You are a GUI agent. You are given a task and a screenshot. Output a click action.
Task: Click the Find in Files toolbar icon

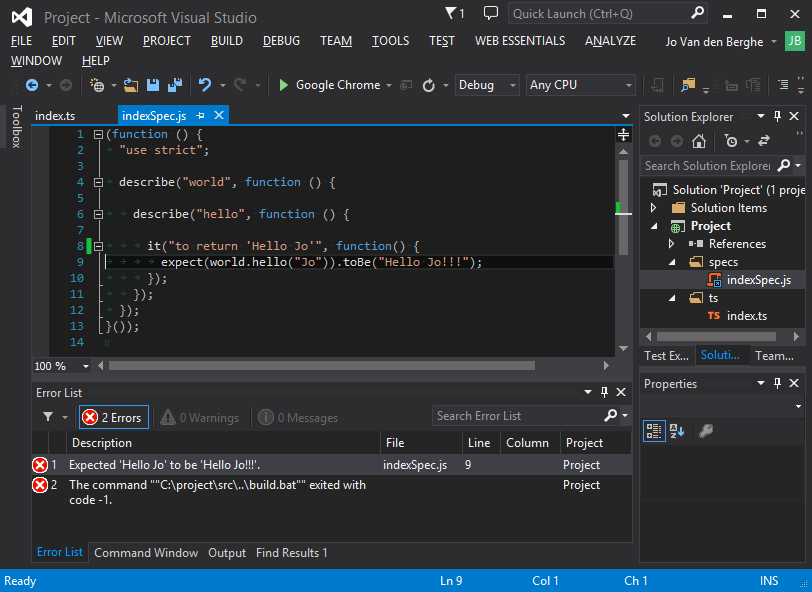pyautogui.click(x=688, y=85)
